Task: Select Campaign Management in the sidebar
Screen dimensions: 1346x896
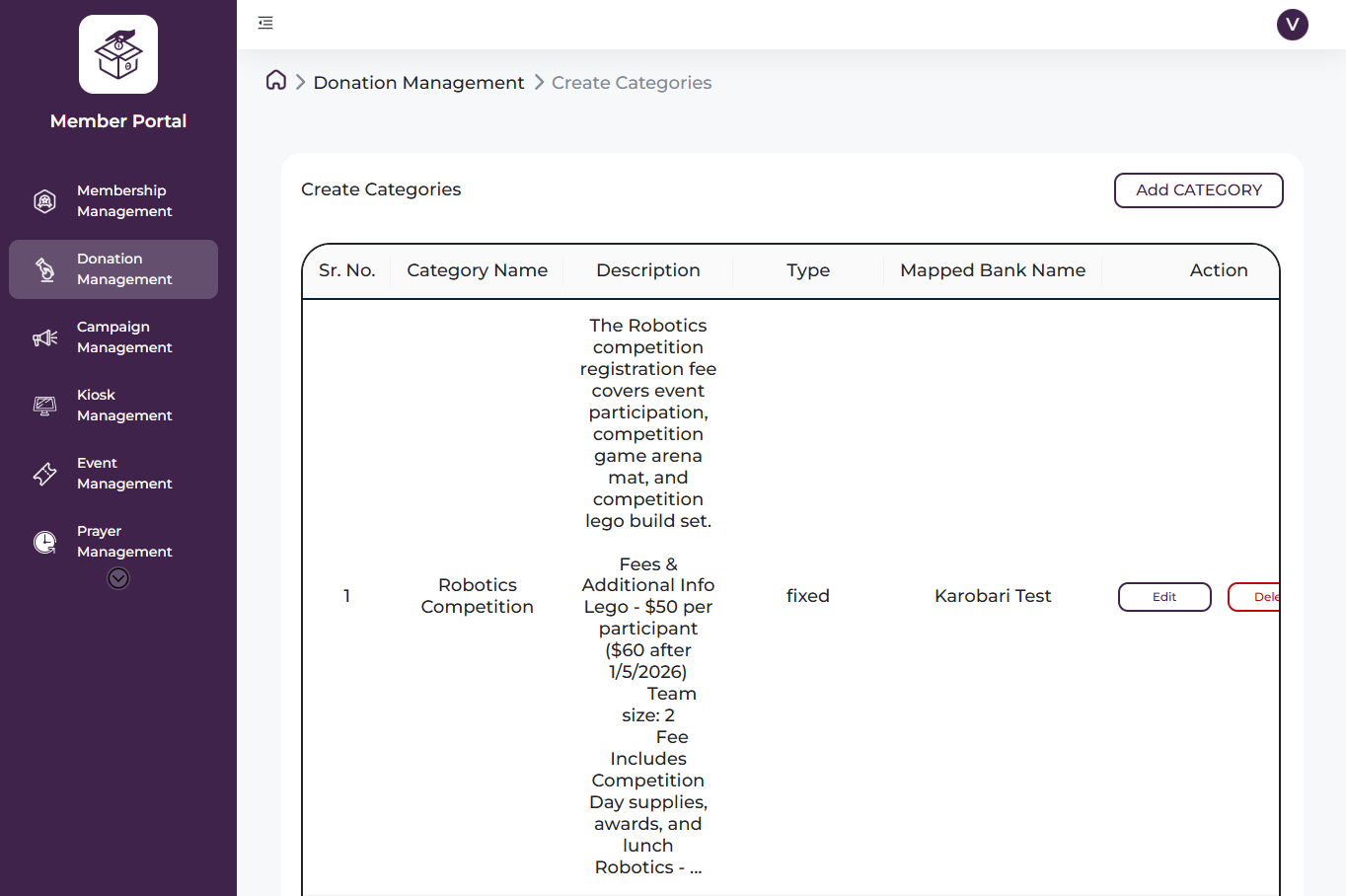Action: tap(124, 337)
